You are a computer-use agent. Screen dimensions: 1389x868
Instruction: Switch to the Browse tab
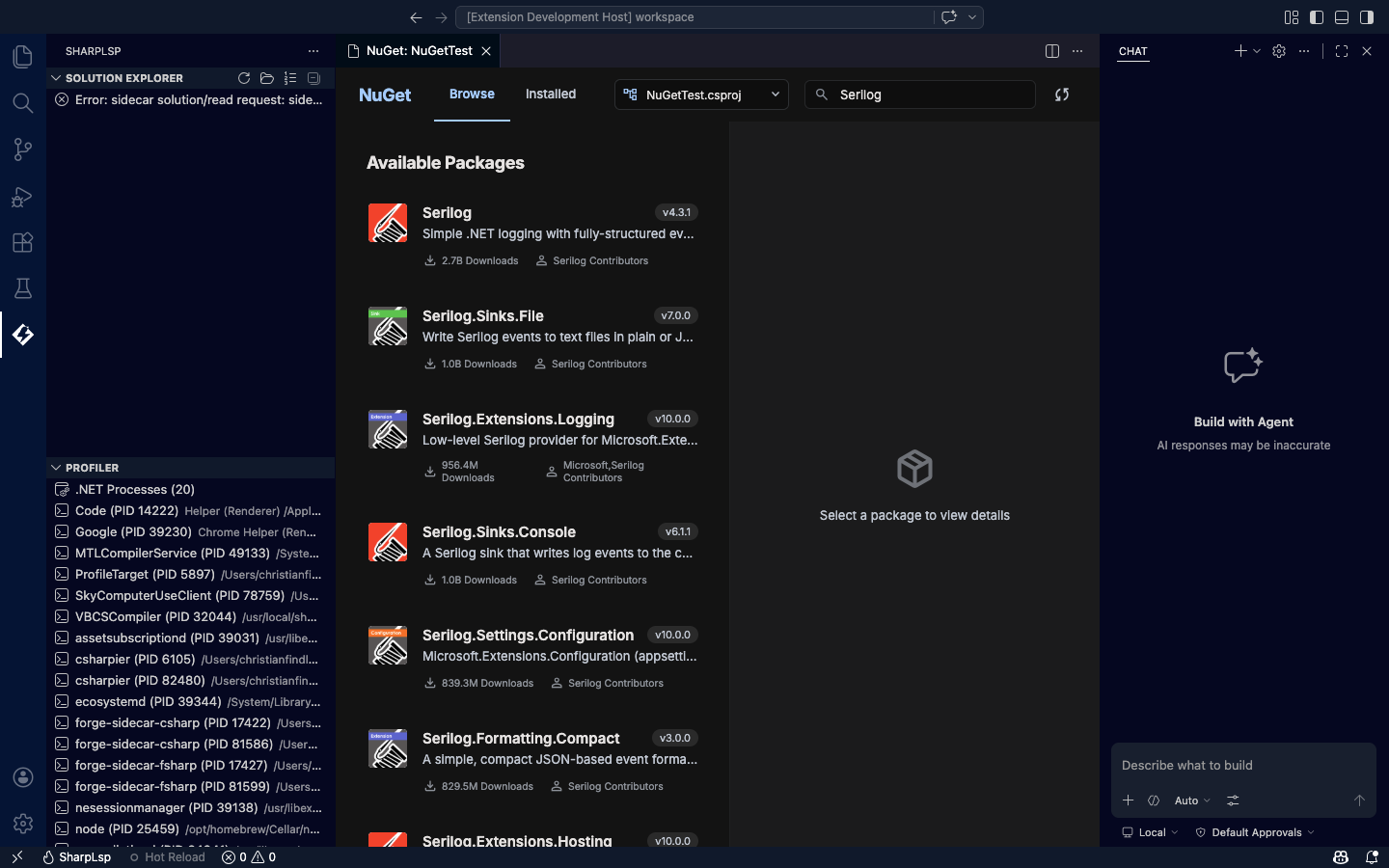(x=472, y=95)
